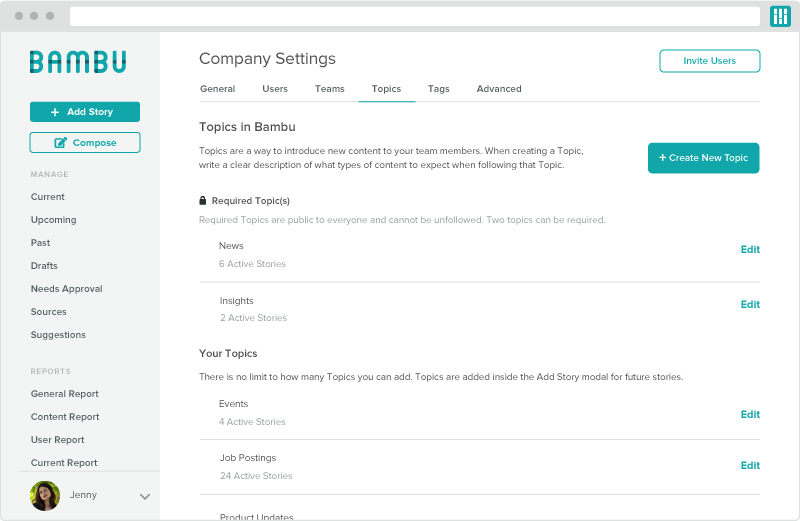Edit the Insights topic
The height and width of the screenshot is (521, 800).
[750, 305]
